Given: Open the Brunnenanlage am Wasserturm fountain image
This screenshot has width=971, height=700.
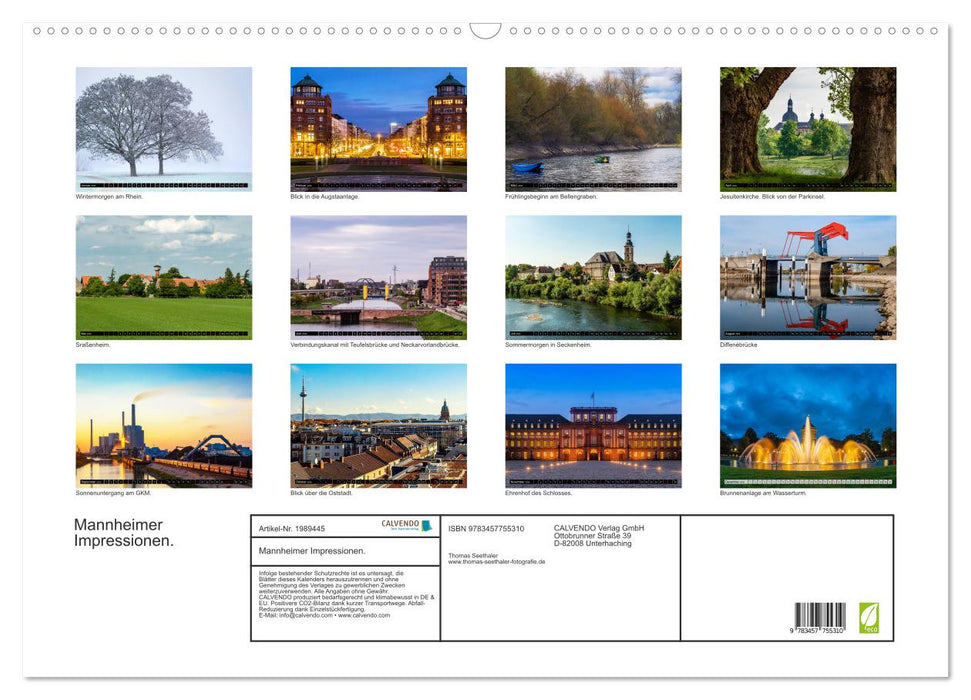Looking at the screenshot, I should click(807, 424).
